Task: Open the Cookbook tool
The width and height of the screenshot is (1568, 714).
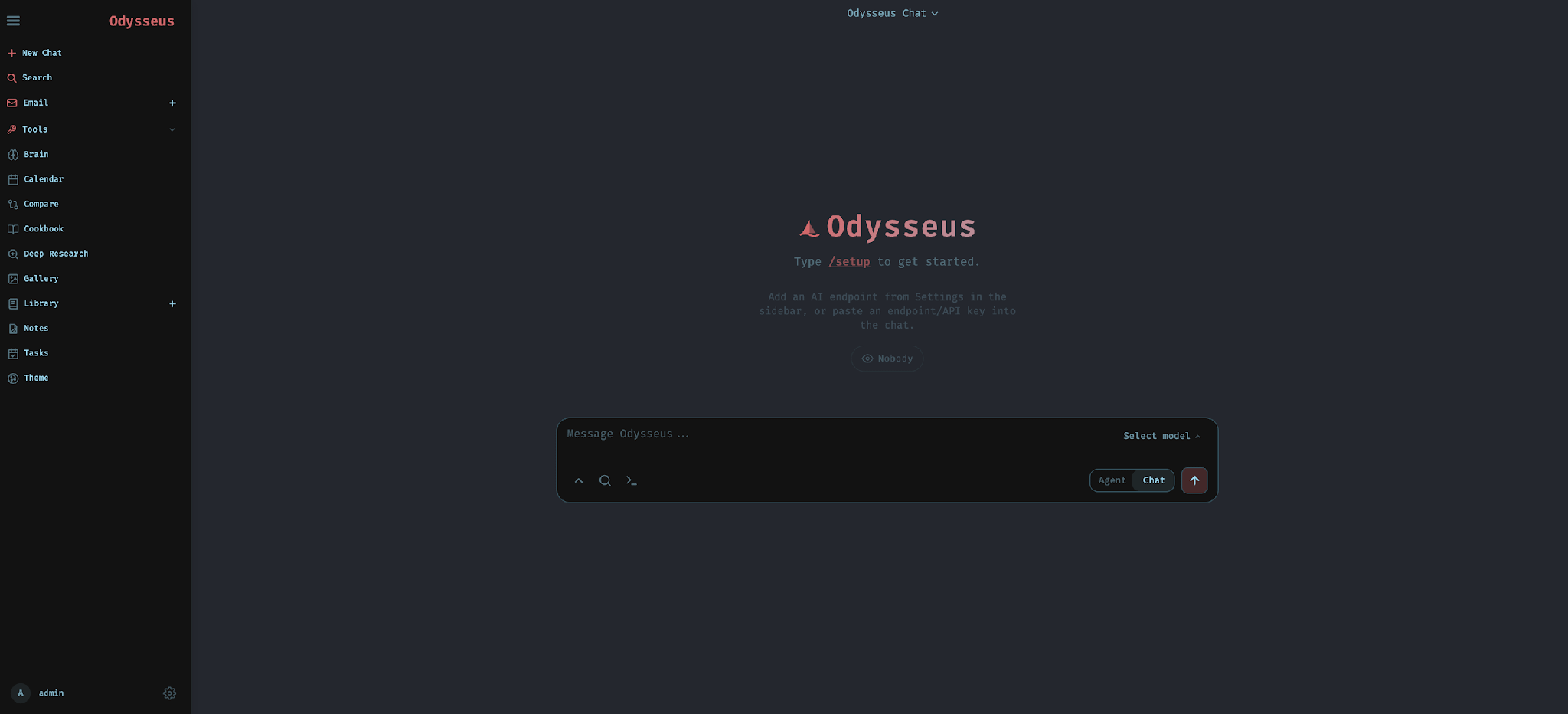Action: (44, 228)
